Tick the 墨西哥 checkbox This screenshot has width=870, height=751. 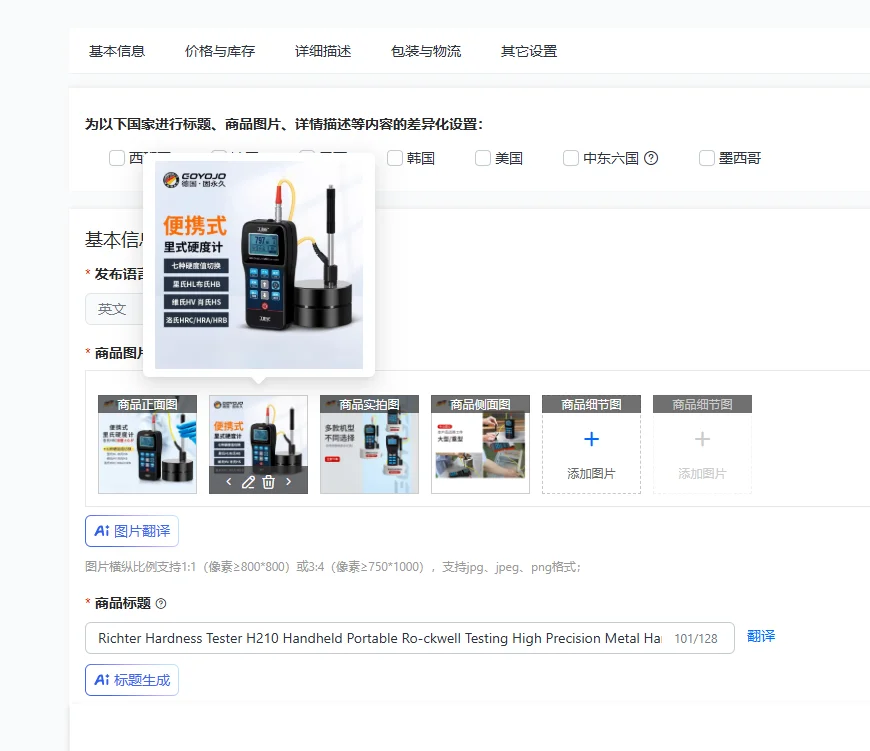[x=706, y=158]
